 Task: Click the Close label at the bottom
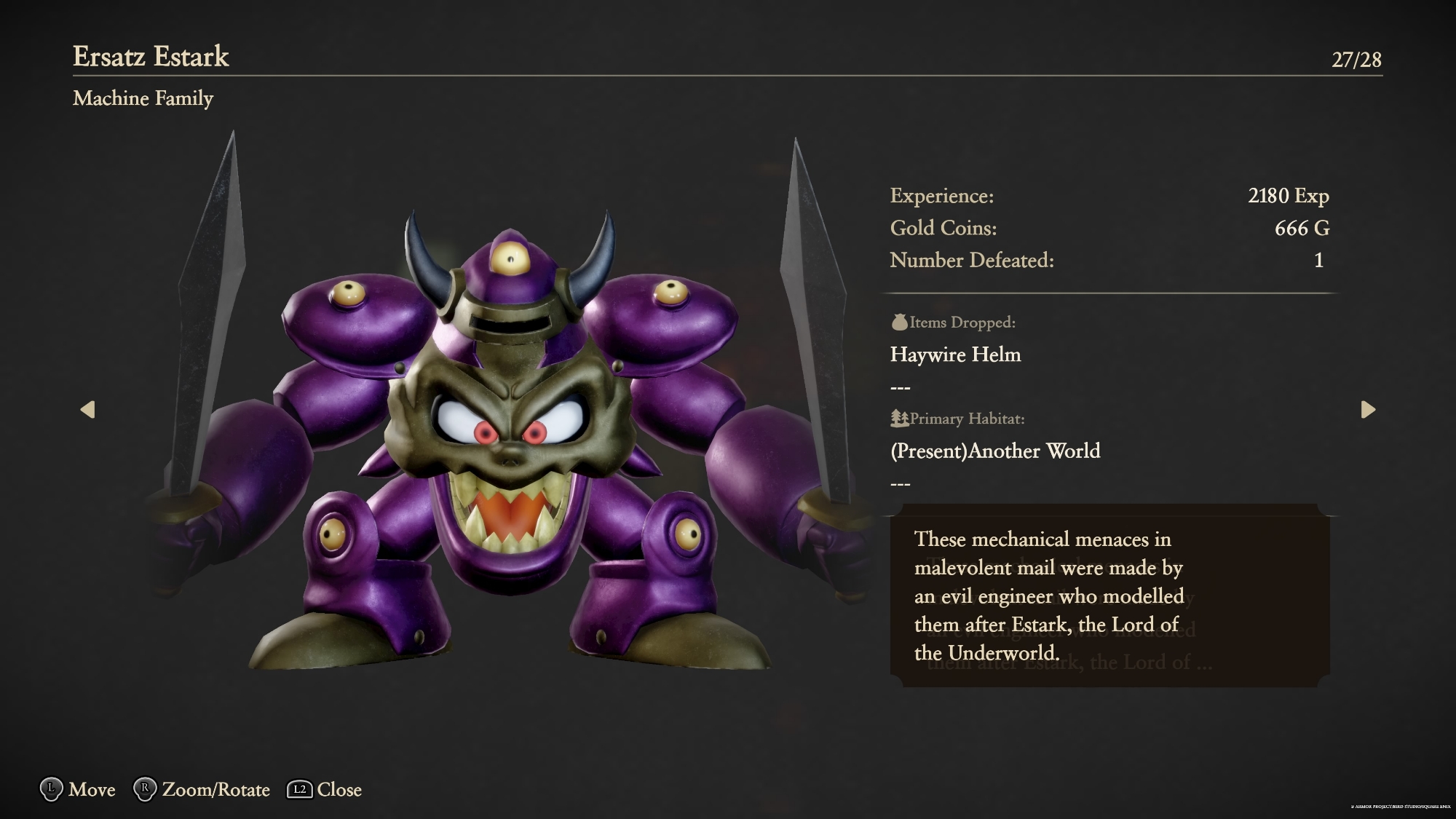(x=339, y=790)
